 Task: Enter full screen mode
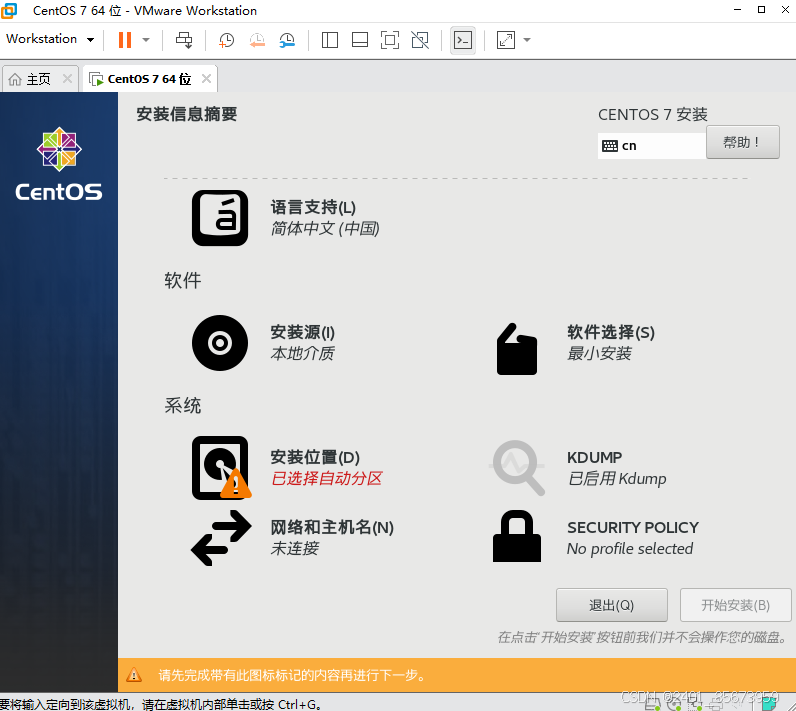[390, 40]
